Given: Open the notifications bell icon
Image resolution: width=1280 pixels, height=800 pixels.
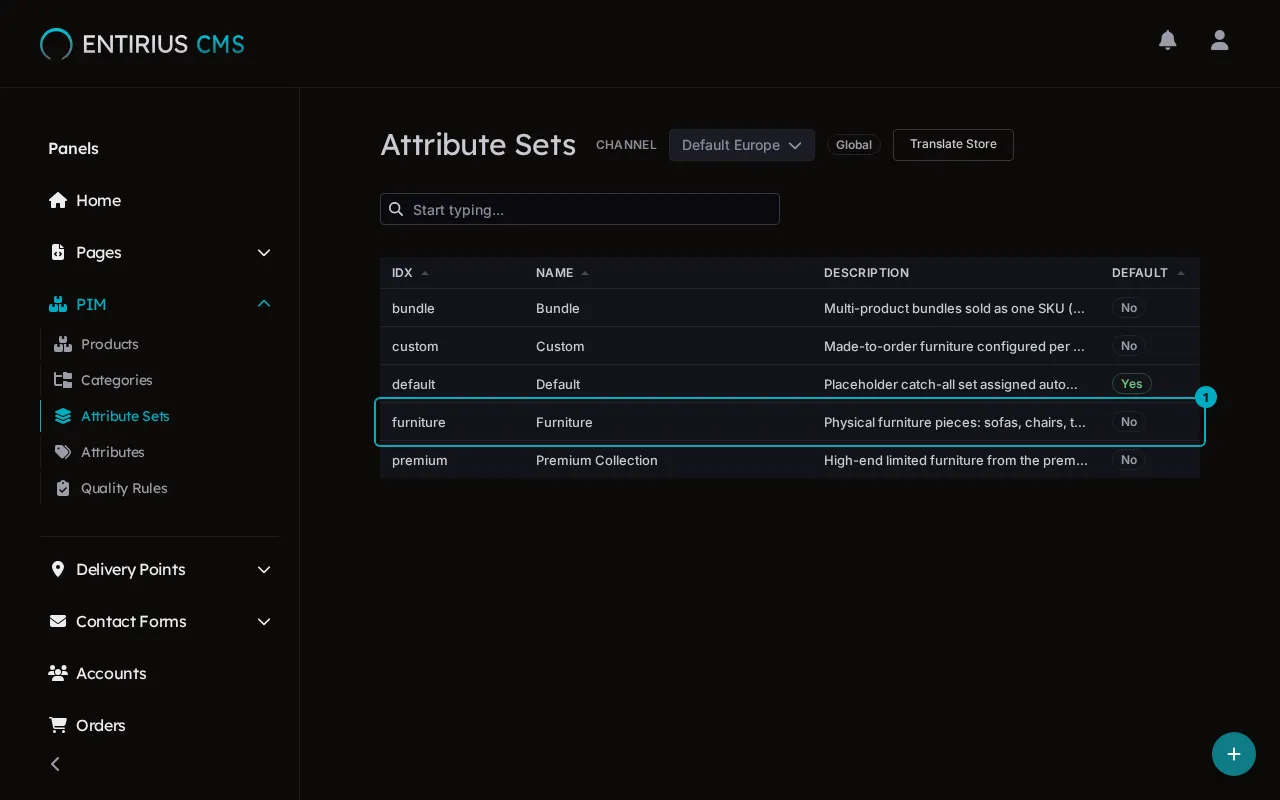Looking at the screenshot, I should tap(1167, 40).
